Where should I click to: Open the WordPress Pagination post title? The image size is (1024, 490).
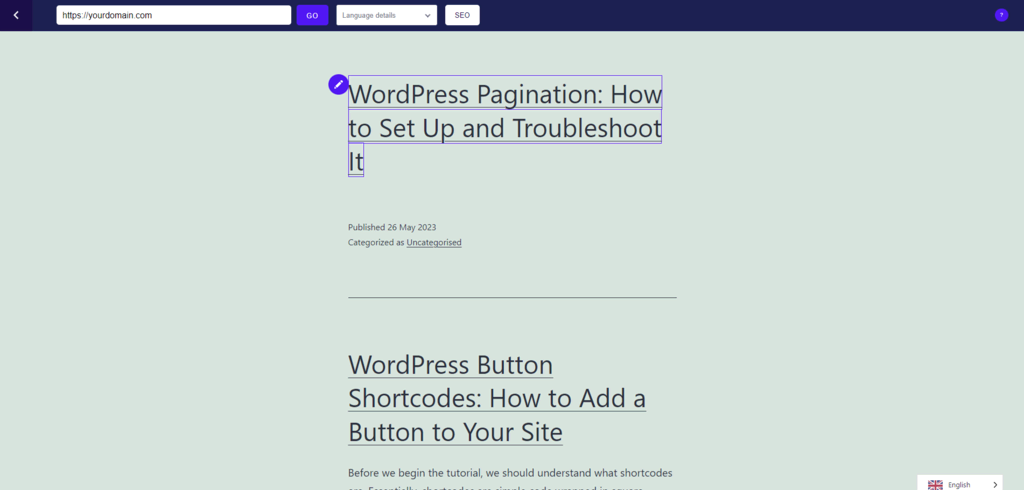505,126
